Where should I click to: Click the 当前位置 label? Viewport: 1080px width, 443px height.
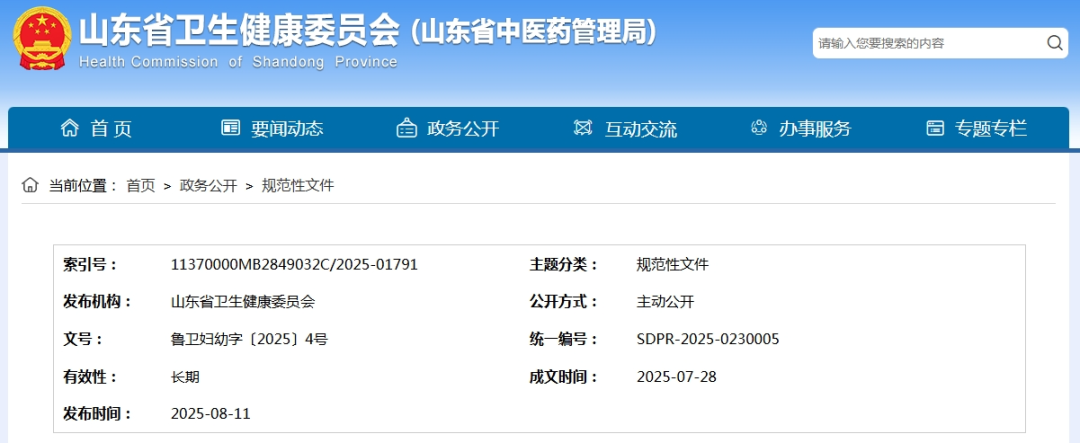coord(83,185)
